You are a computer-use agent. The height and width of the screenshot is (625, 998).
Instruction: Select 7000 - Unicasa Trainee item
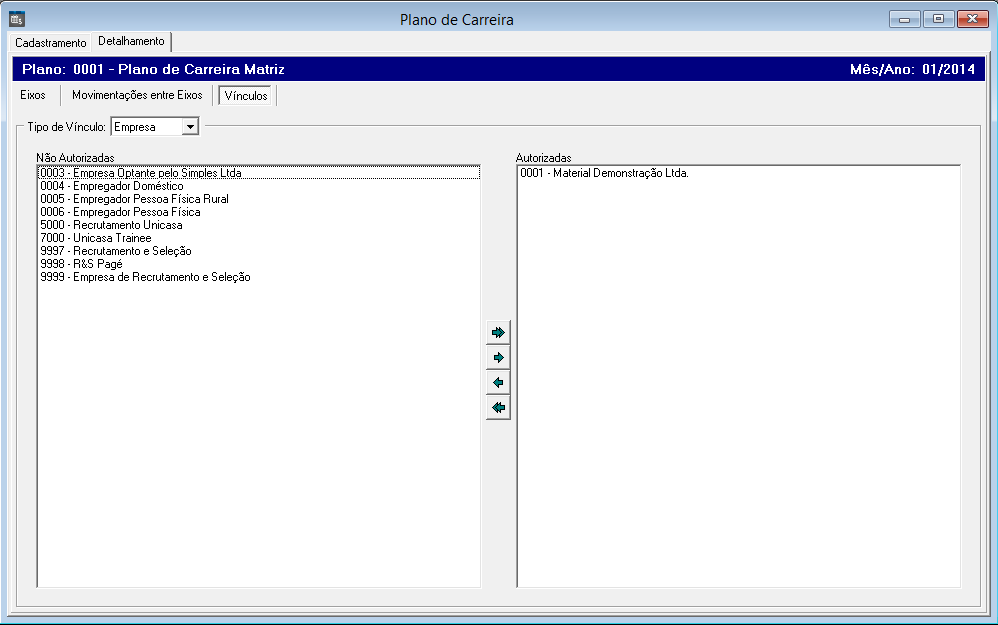(96, 238)
